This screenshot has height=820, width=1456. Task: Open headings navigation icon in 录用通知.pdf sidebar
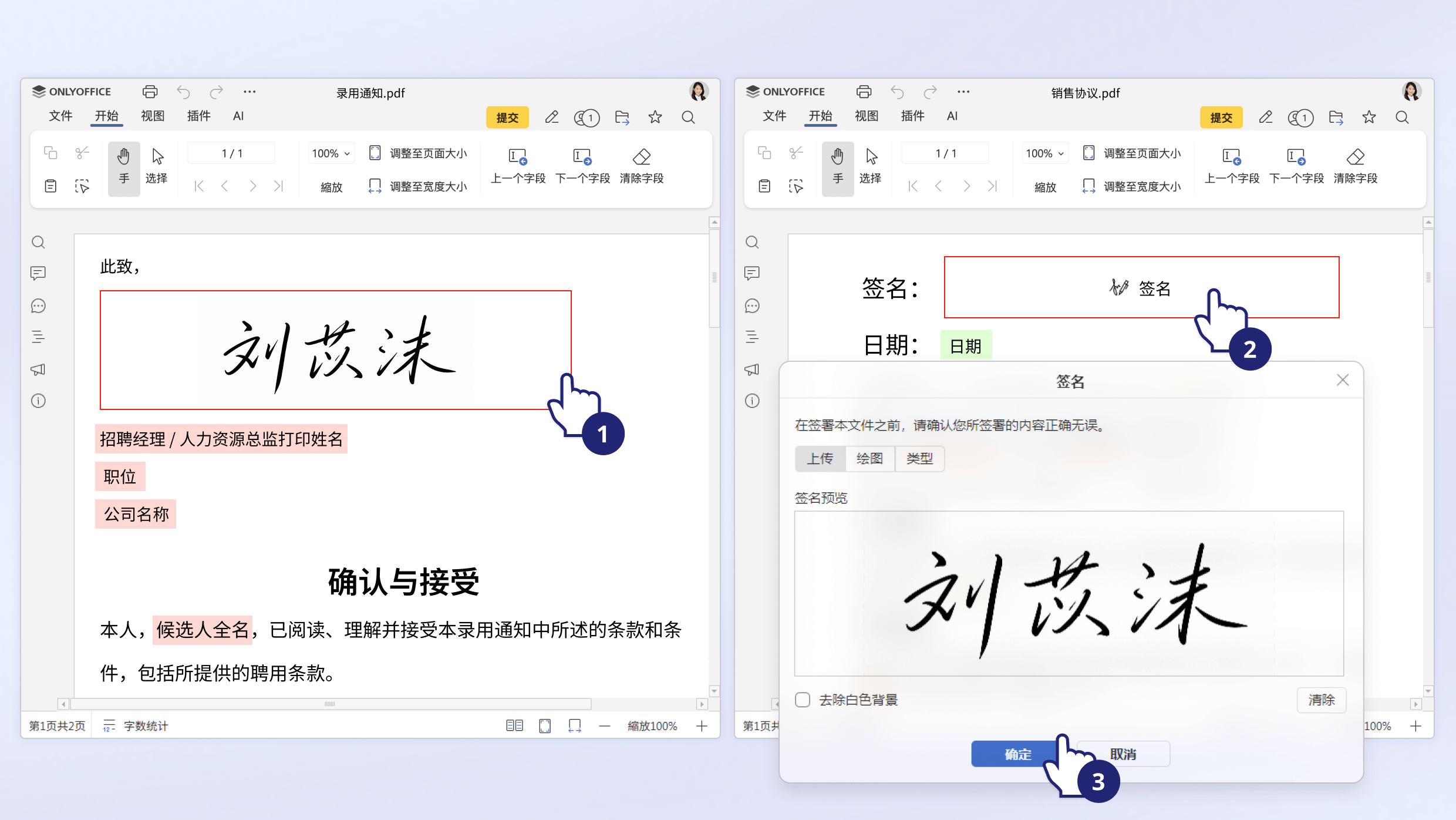pos(39,337)
